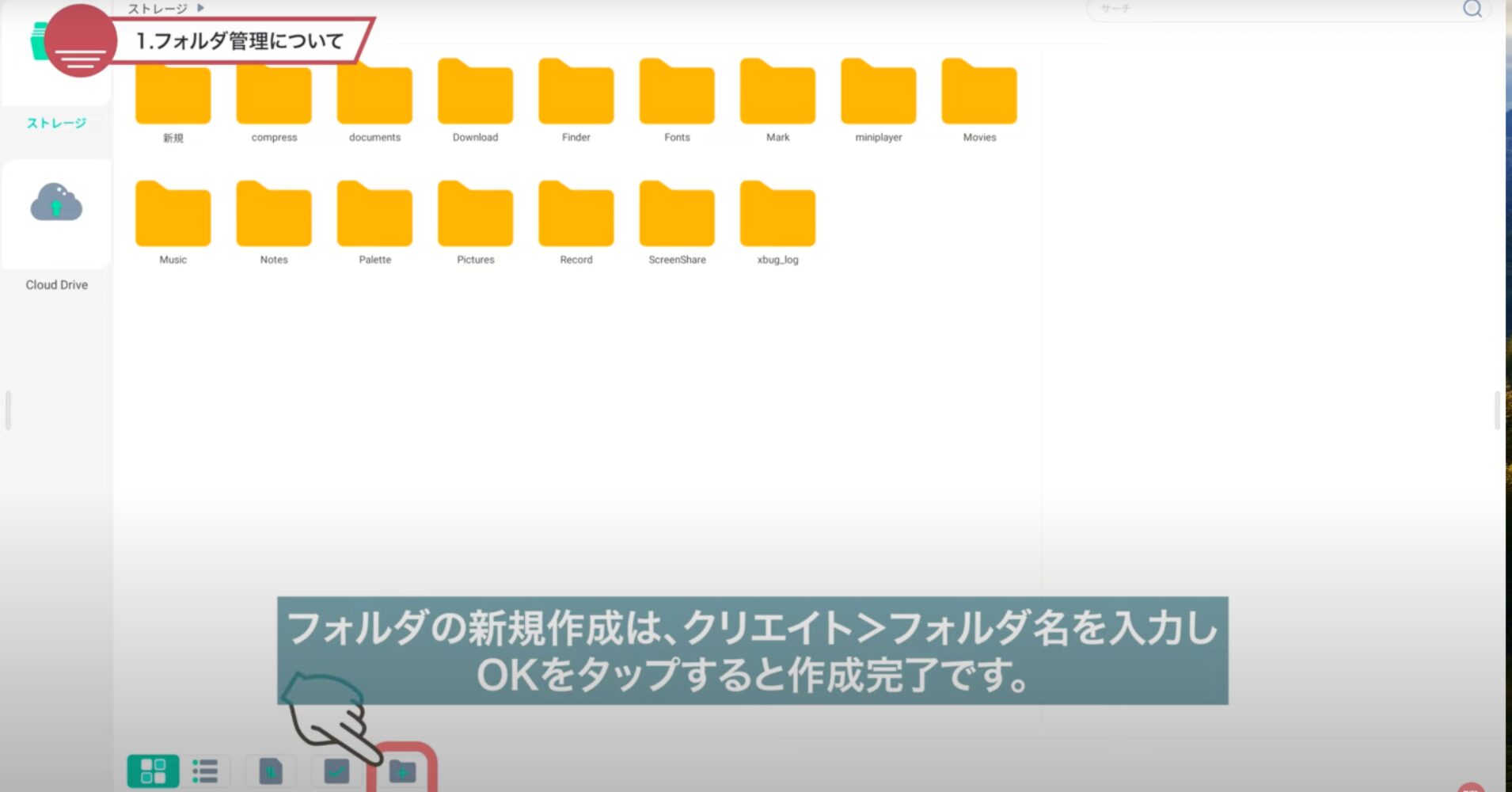
Task: Open the Download folder
Action: pyautogui.click(x=475, y=93)
